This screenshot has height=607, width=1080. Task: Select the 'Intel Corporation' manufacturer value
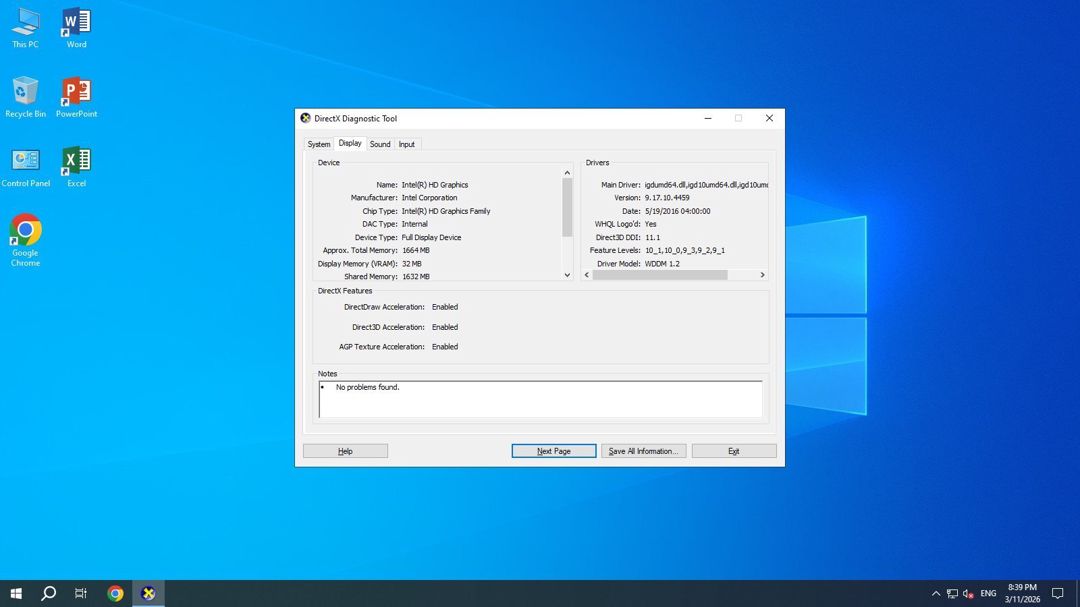[x=429, y=198]
